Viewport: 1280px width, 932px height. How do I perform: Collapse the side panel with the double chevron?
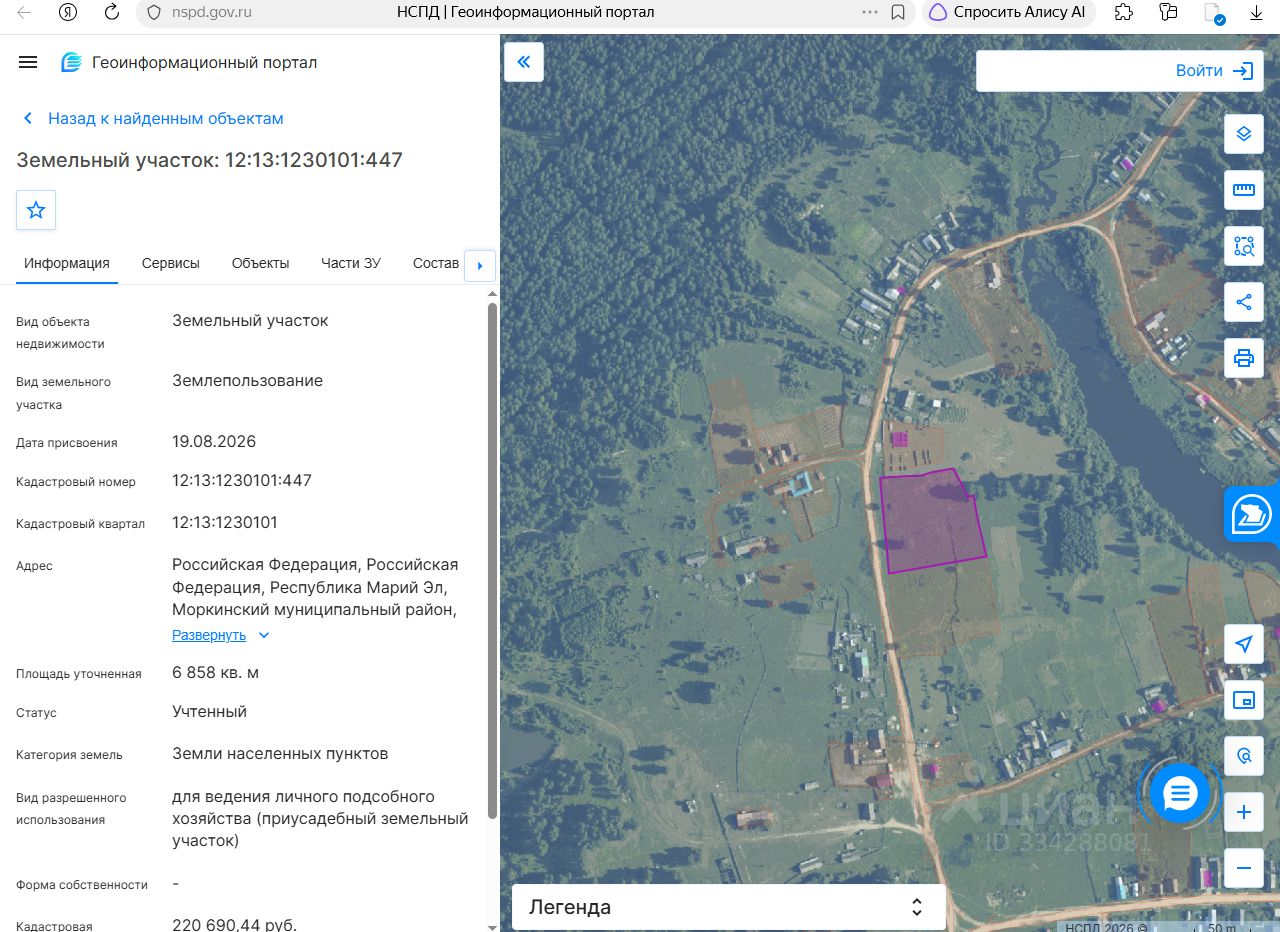[524, 62]
